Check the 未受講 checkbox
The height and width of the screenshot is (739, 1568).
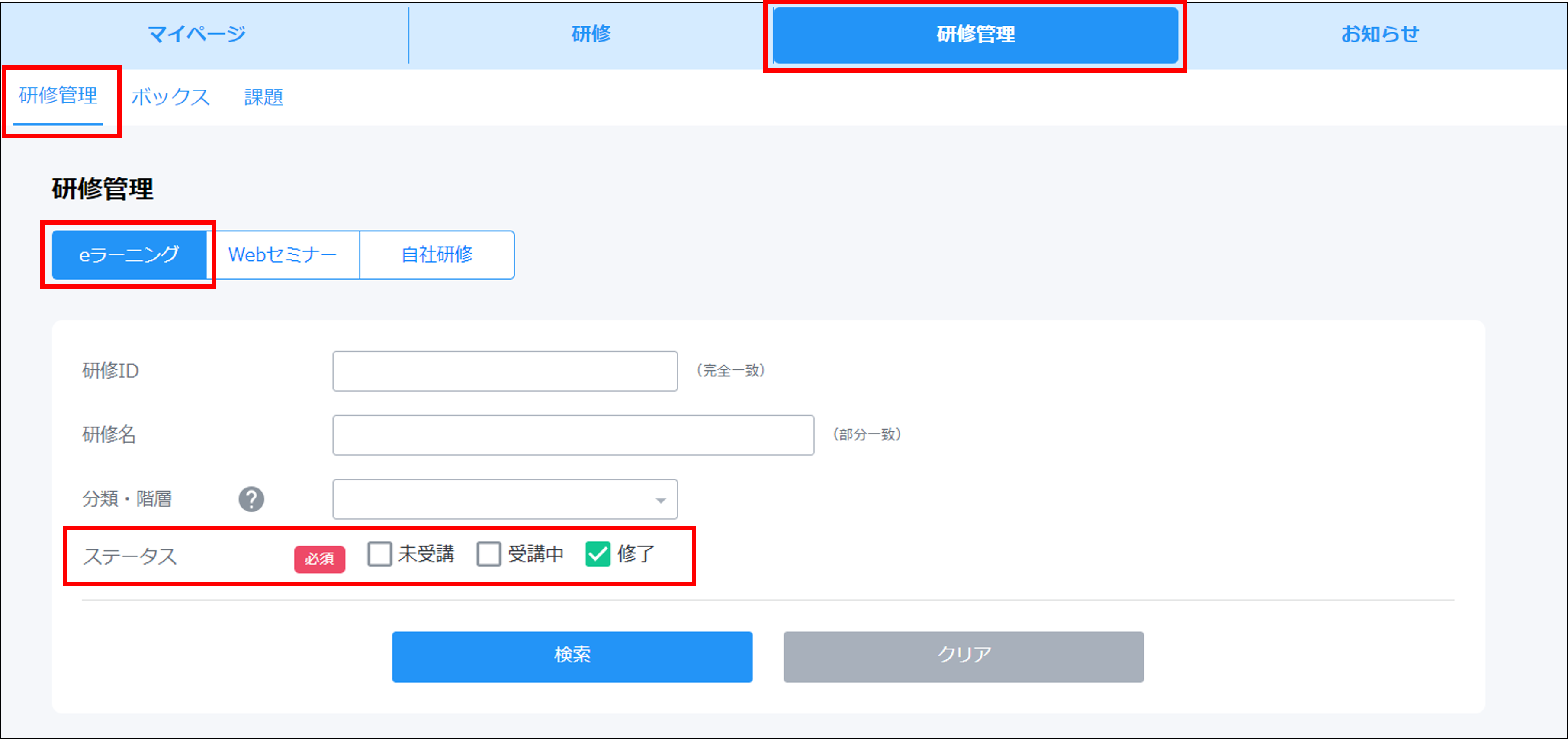[x=379, y=554]
